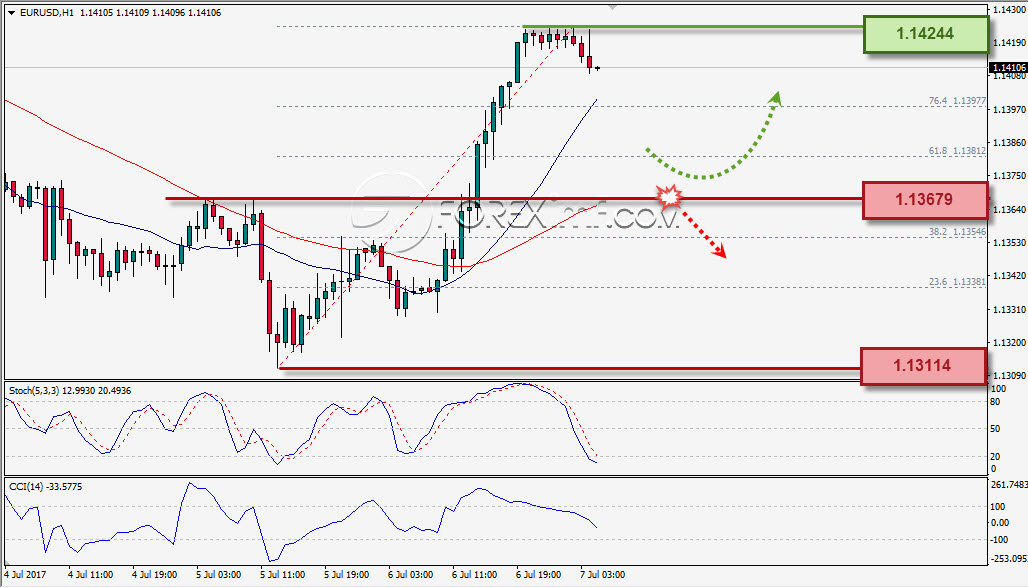1028x588 pixels.
Task: Click the Fibonacci label 23.6 1.13381
Action: [x=957, y=282]
